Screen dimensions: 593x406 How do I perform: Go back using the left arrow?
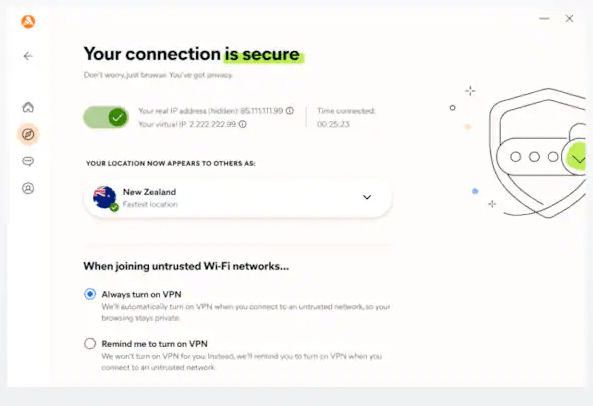coord(28,56)
